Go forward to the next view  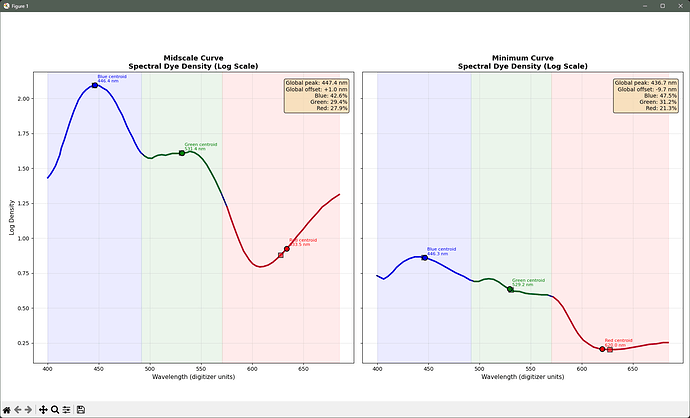click(x=29, y=410)
